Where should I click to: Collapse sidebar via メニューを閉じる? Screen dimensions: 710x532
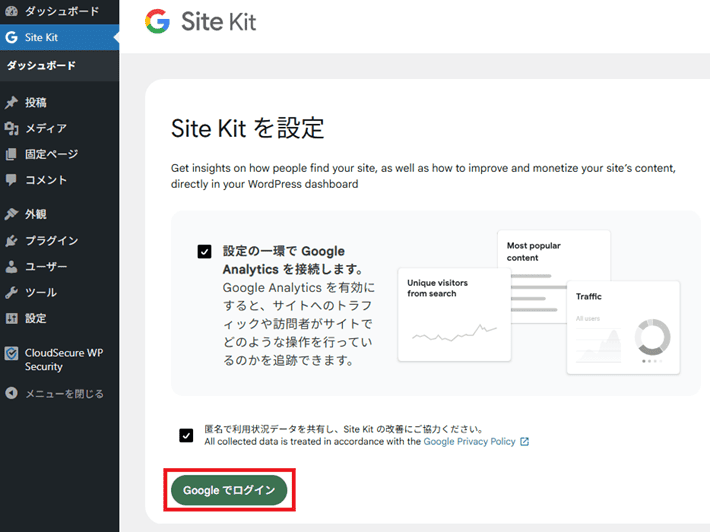point(59,393)
